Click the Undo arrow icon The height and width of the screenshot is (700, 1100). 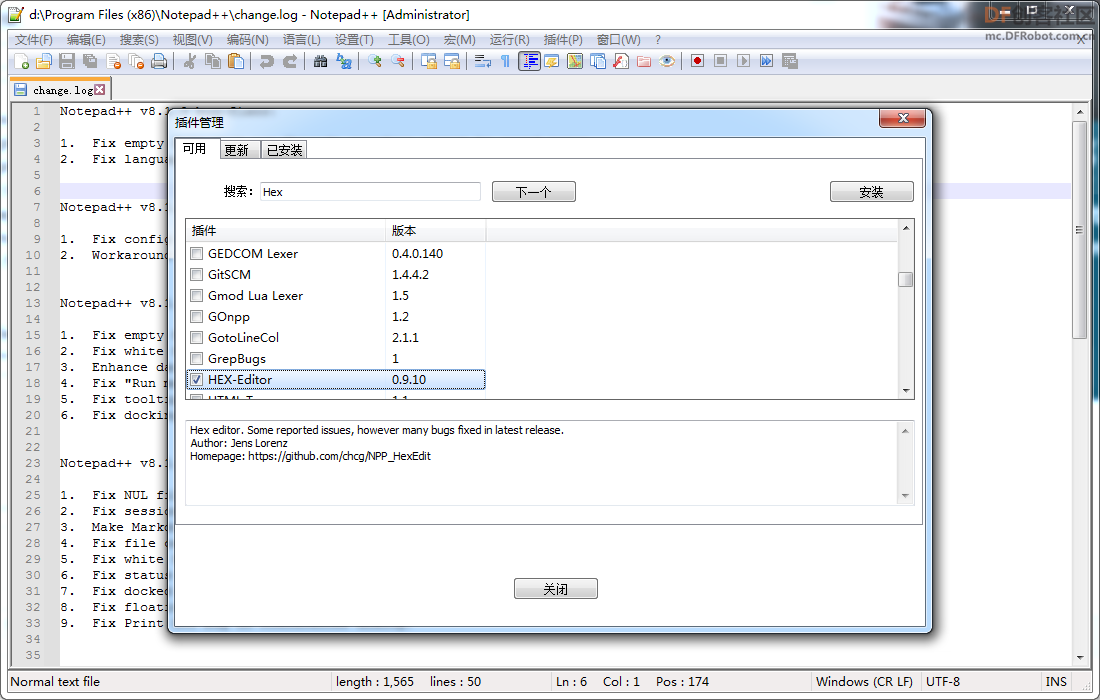267,62
